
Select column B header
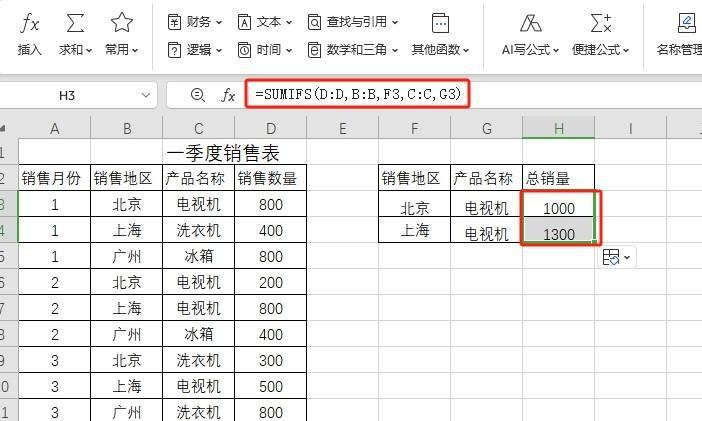tap(127, 129)
